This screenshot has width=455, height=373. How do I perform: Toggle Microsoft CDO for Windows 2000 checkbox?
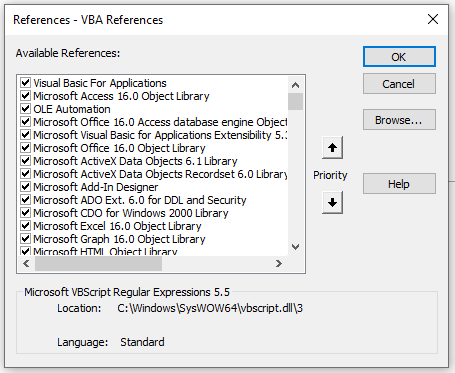click(x=25, y=213)
